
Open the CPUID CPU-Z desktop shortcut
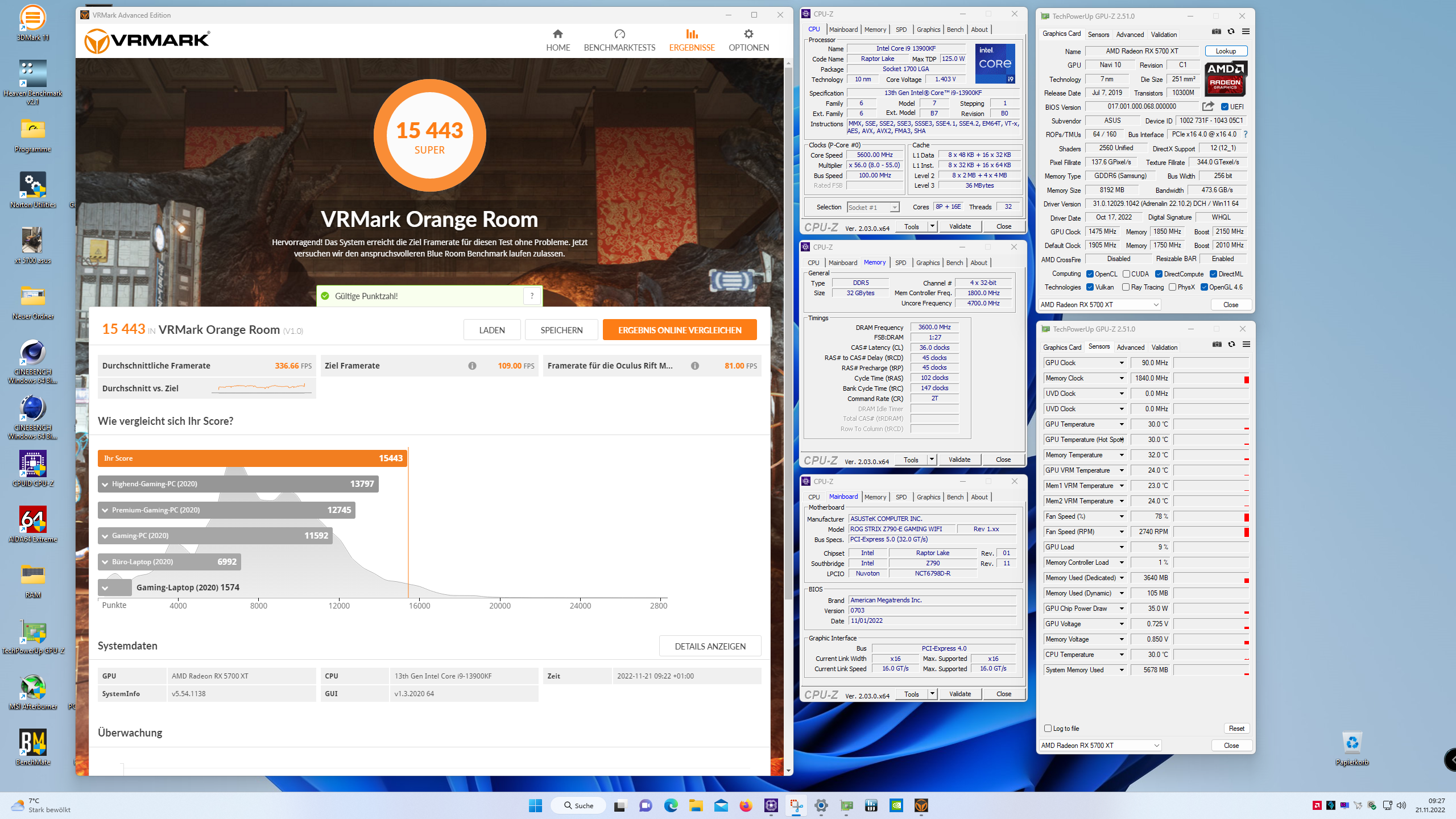(32, 469)
